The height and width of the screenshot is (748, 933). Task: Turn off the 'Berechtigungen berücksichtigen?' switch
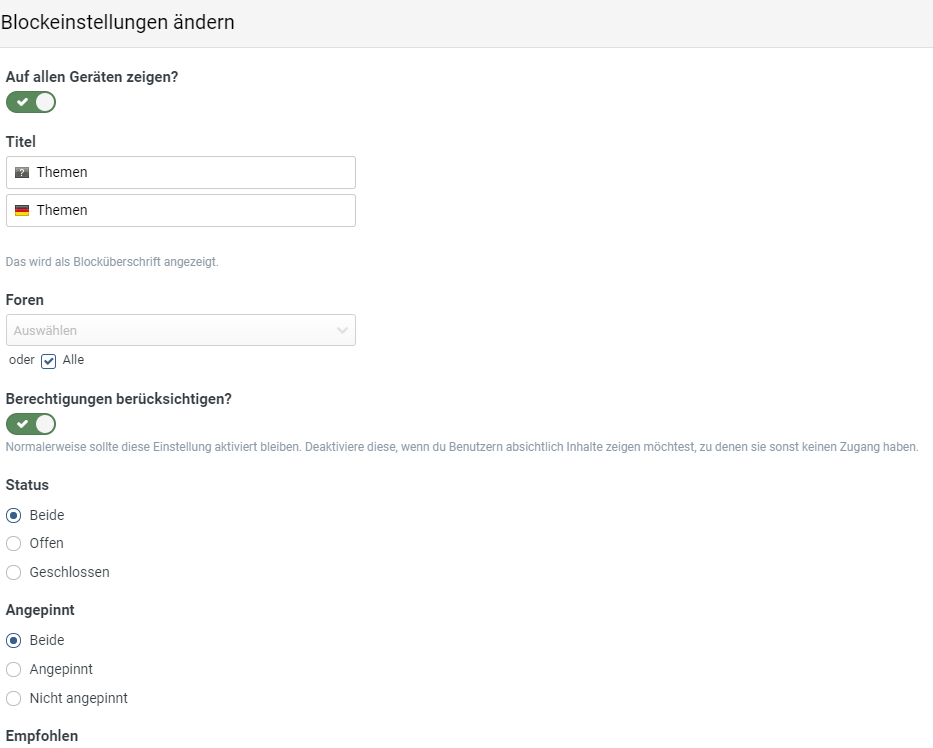[30, 424]
